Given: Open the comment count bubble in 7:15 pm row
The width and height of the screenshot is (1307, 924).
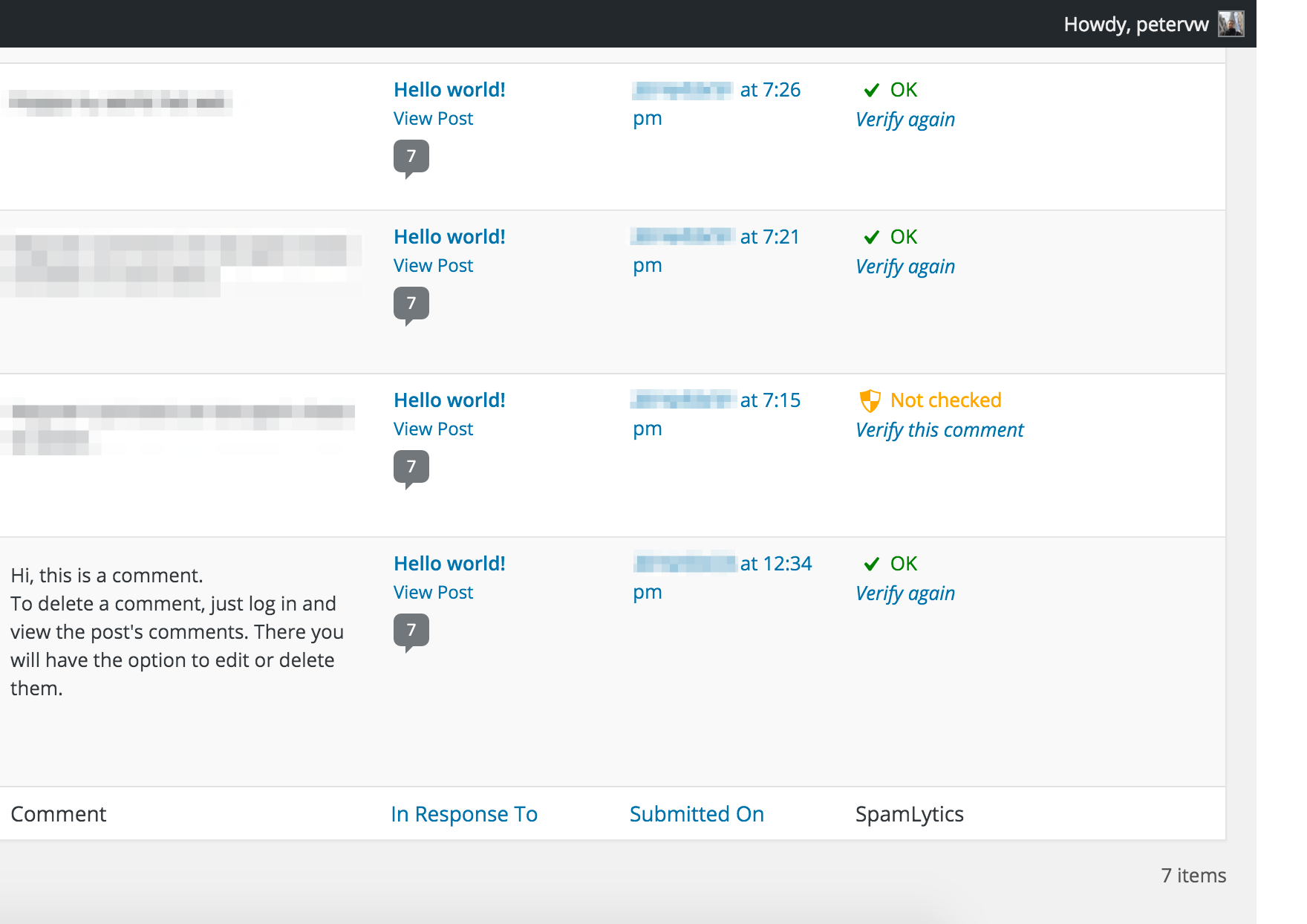Looking at the screenshot, I should tap(411, 469).
